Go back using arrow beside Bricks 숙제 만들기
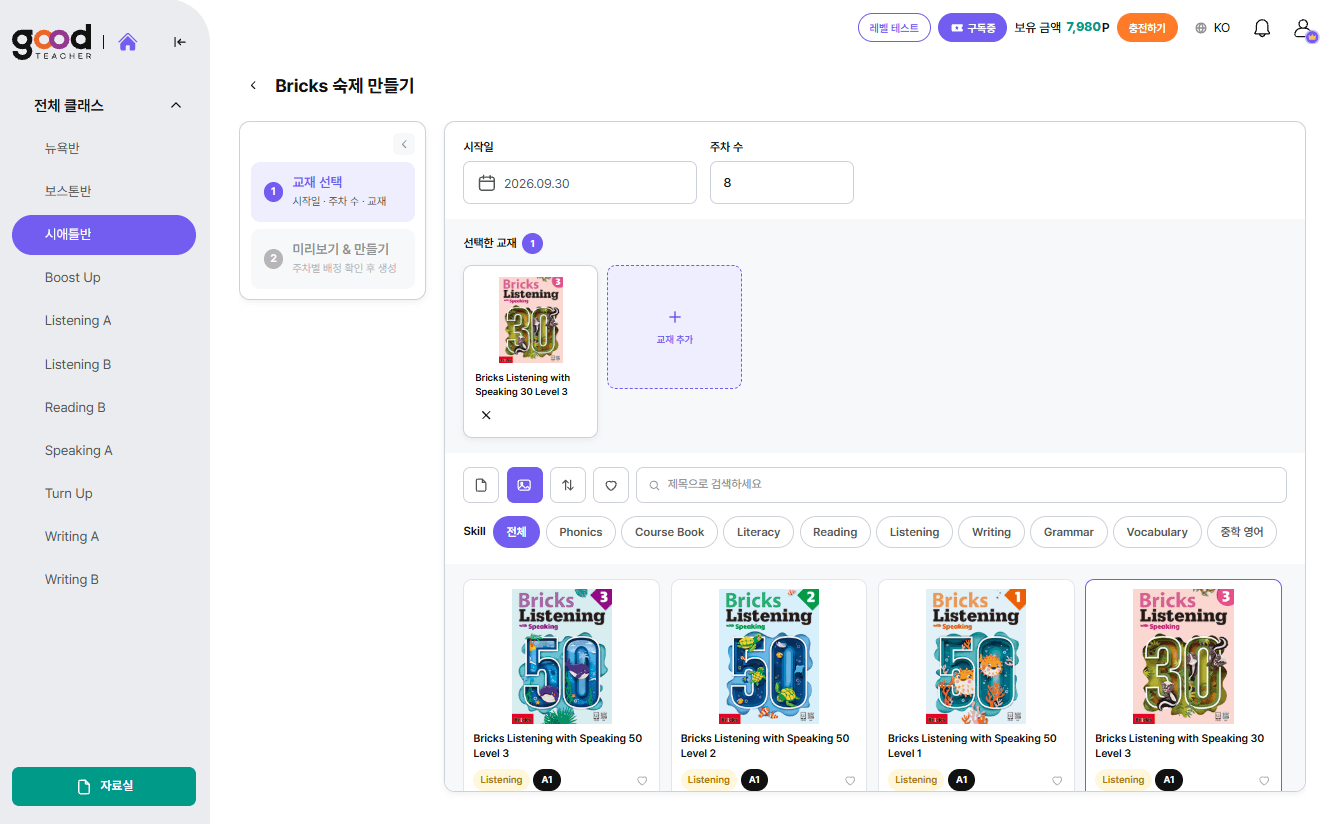Viewport: 1330px width, 824px height. click(x=253, y=86)
